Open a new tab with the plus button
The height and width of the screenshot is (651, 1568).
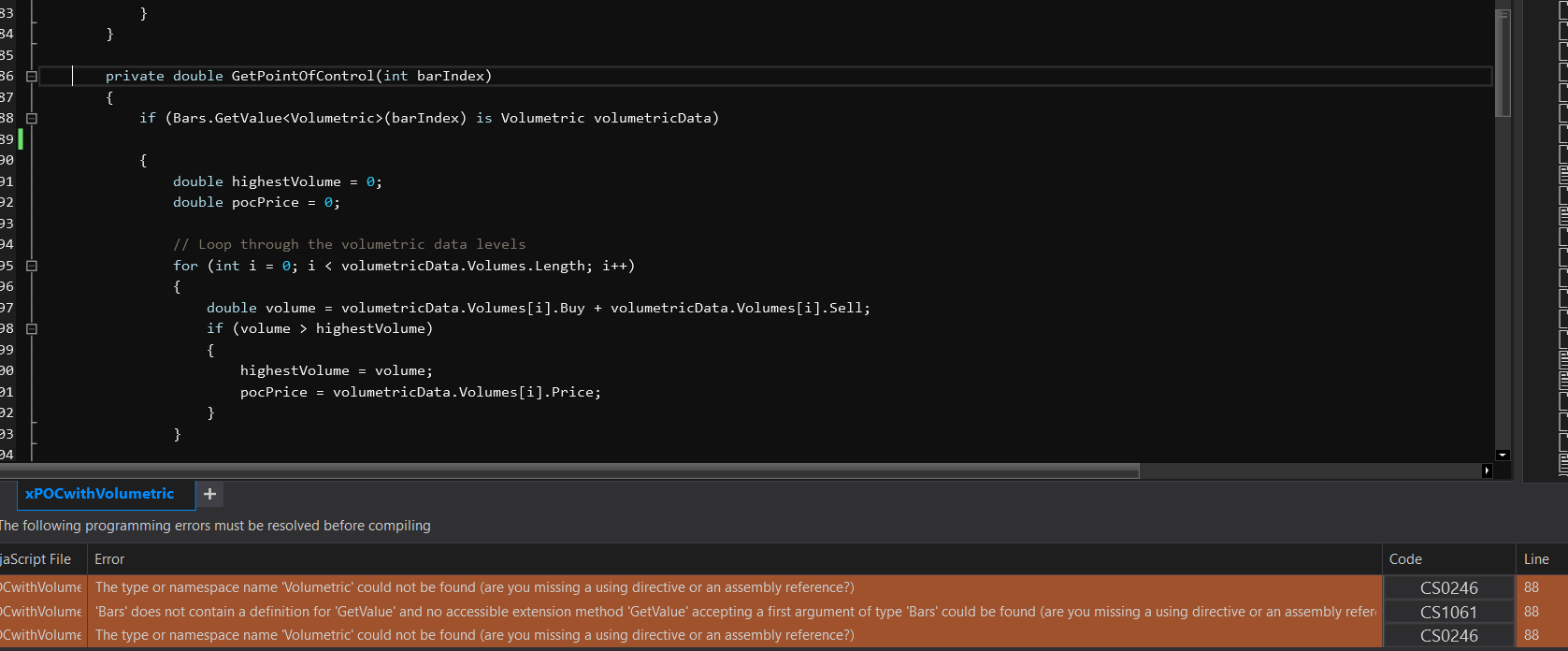click(x=209, y=494)
